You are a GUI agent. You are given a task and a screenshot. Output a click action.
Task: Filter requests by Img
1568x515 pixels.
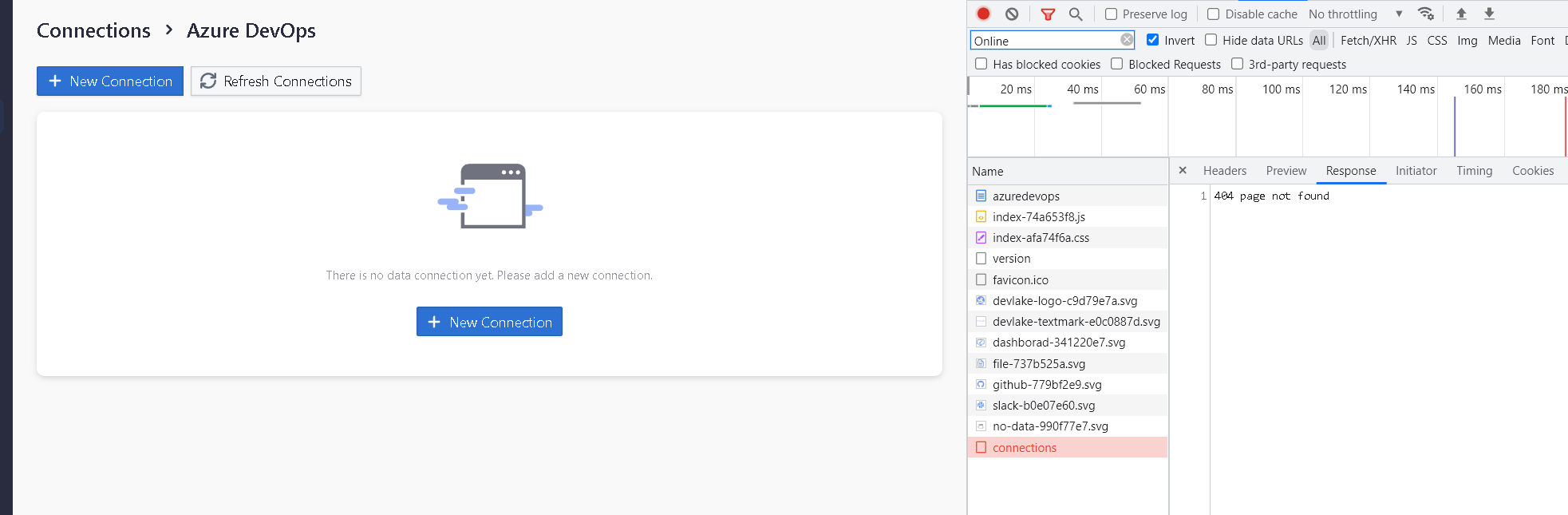click(1467, 41)
